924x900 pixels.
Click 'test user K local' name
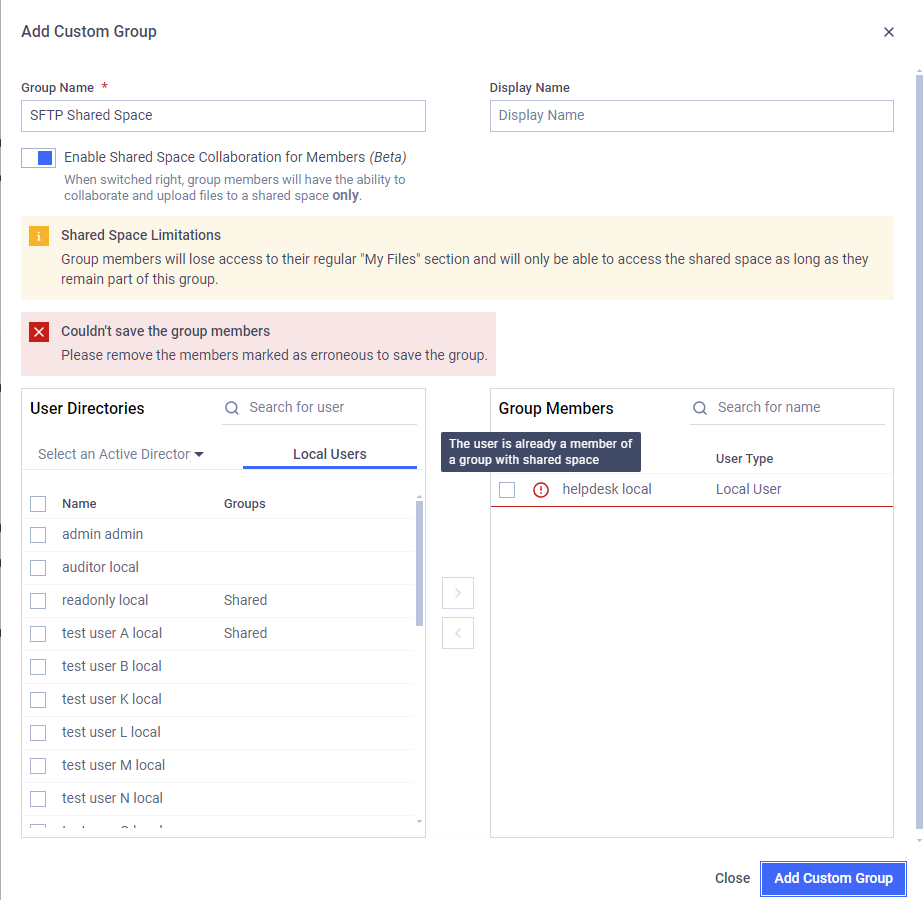click(112, 700)
